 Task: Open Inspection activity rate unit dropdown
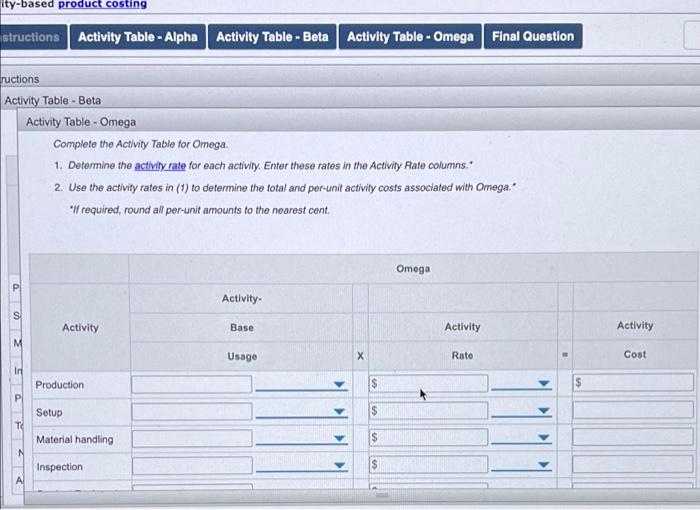point(521,464)
